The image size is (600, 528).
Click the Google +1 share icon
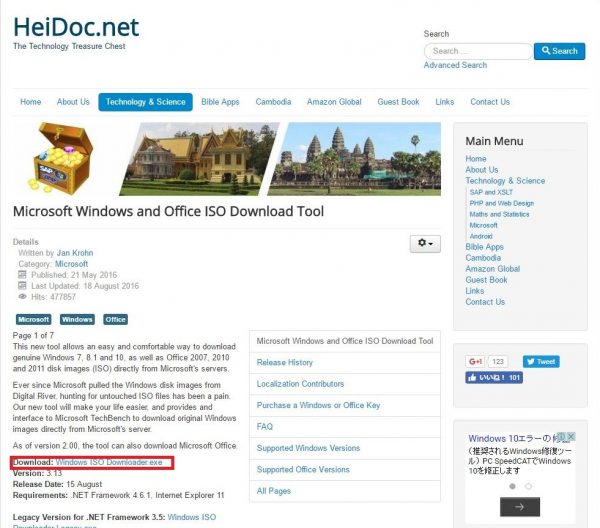[x=475, y=361]
